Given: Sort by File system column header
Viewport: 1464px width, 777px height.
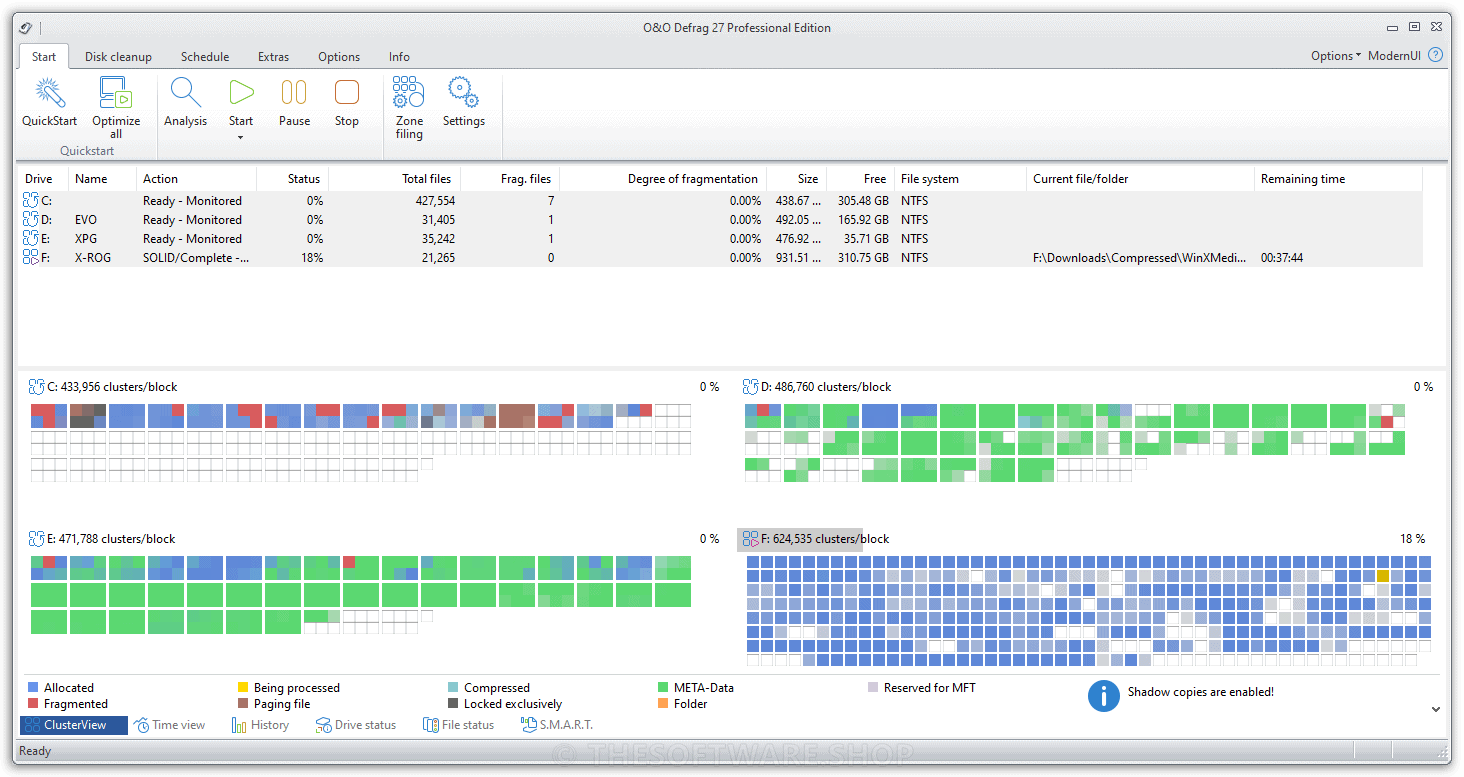Looking at the screenshot, I should (960, 179).
